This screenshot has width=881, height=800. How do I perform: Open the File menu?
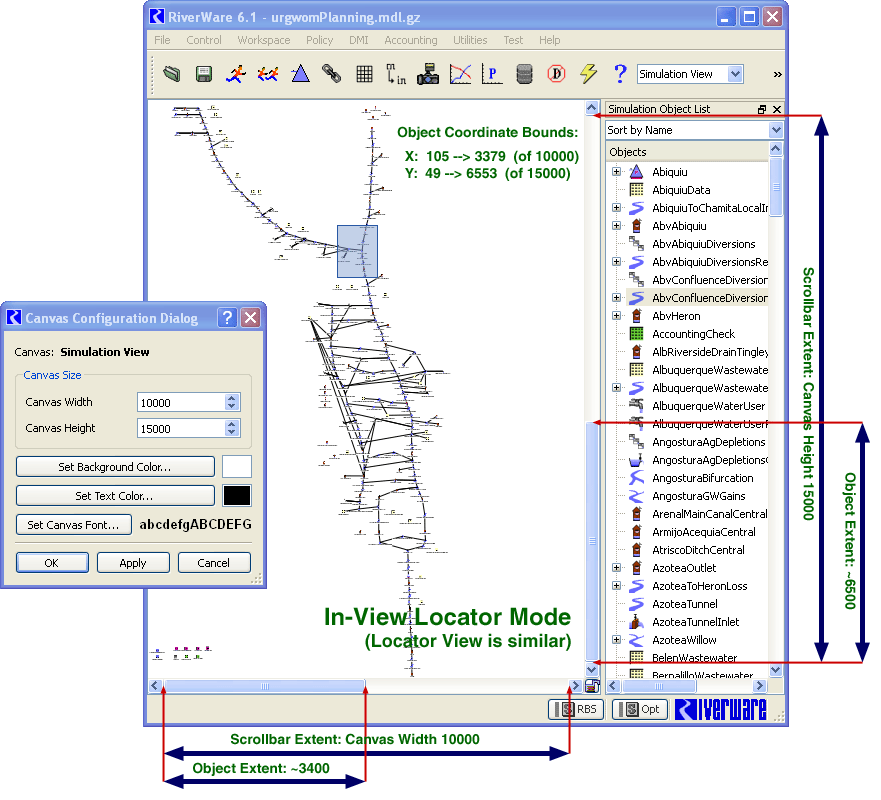click(x=162, y=40)
